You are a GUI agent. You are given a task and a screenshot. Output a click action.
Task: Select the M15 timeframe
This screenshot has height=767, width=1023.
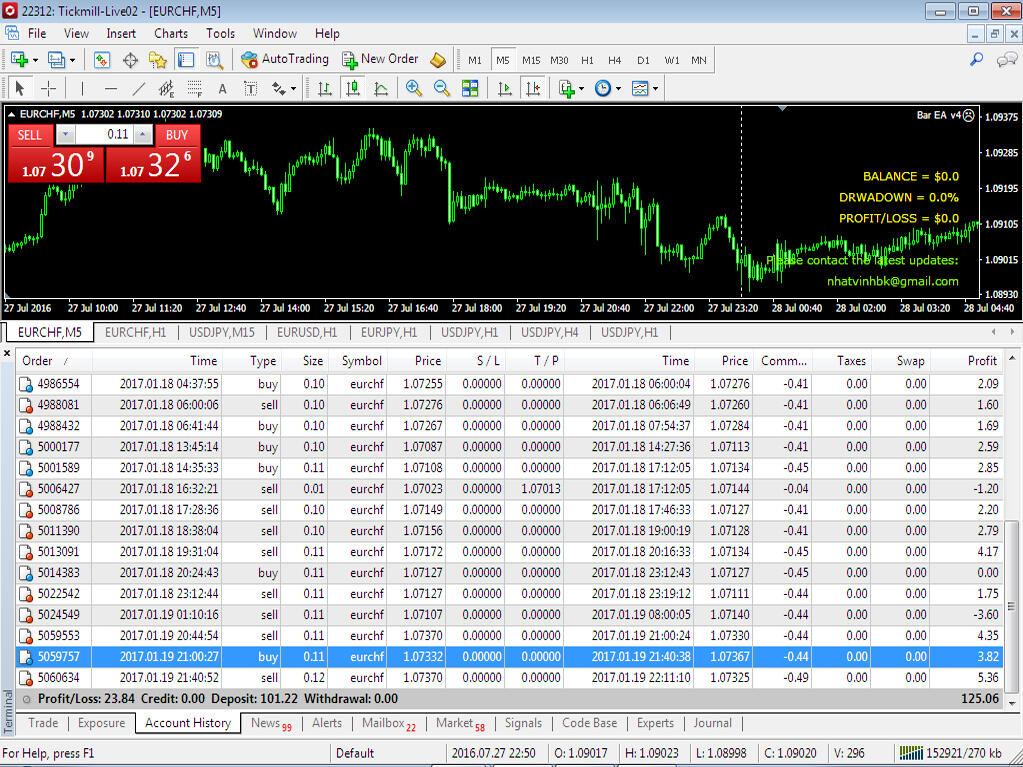click(x=531, y=60)
